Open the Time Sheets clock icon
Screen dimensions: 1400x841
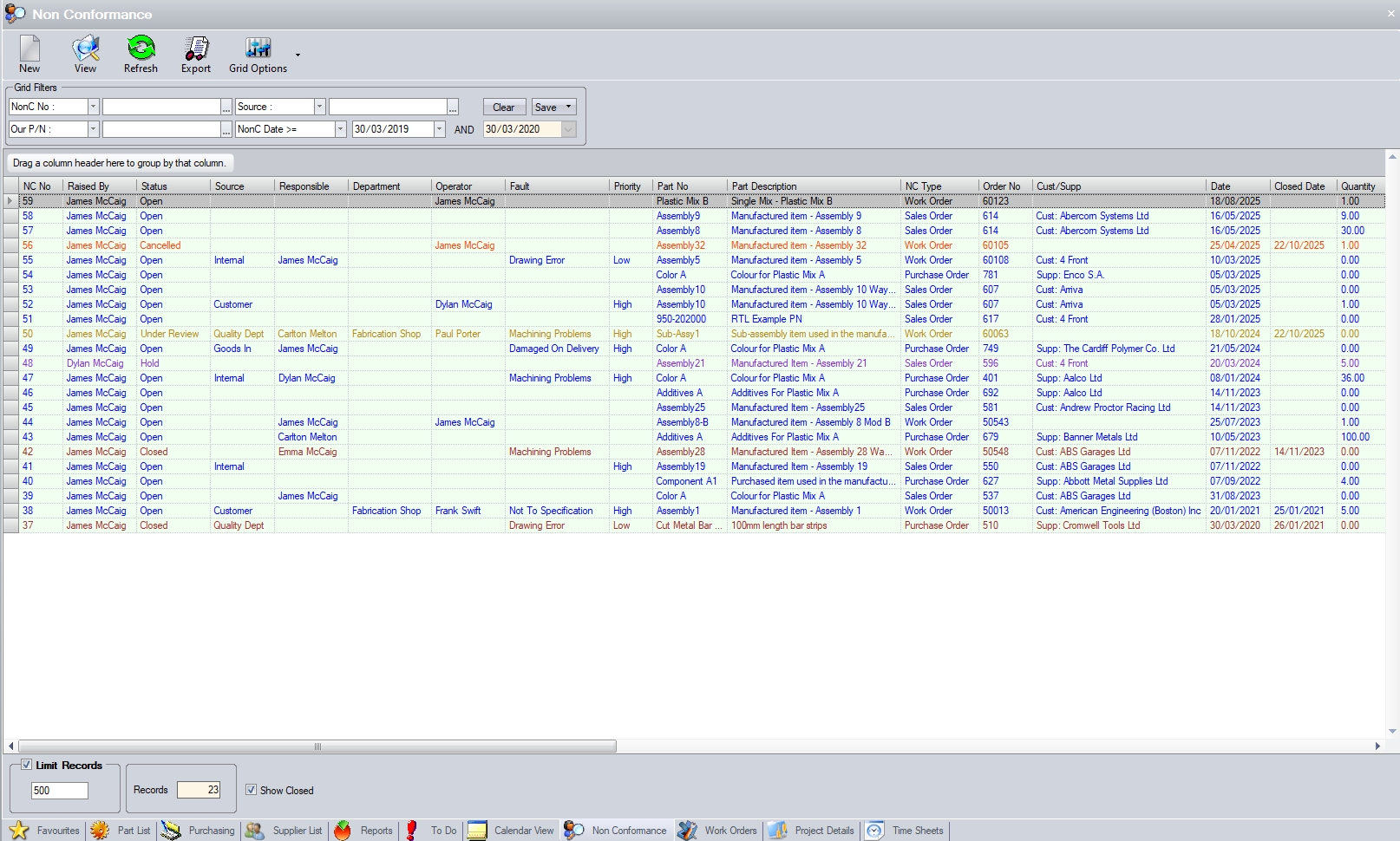pyautogui.click(x=875, y=831)
